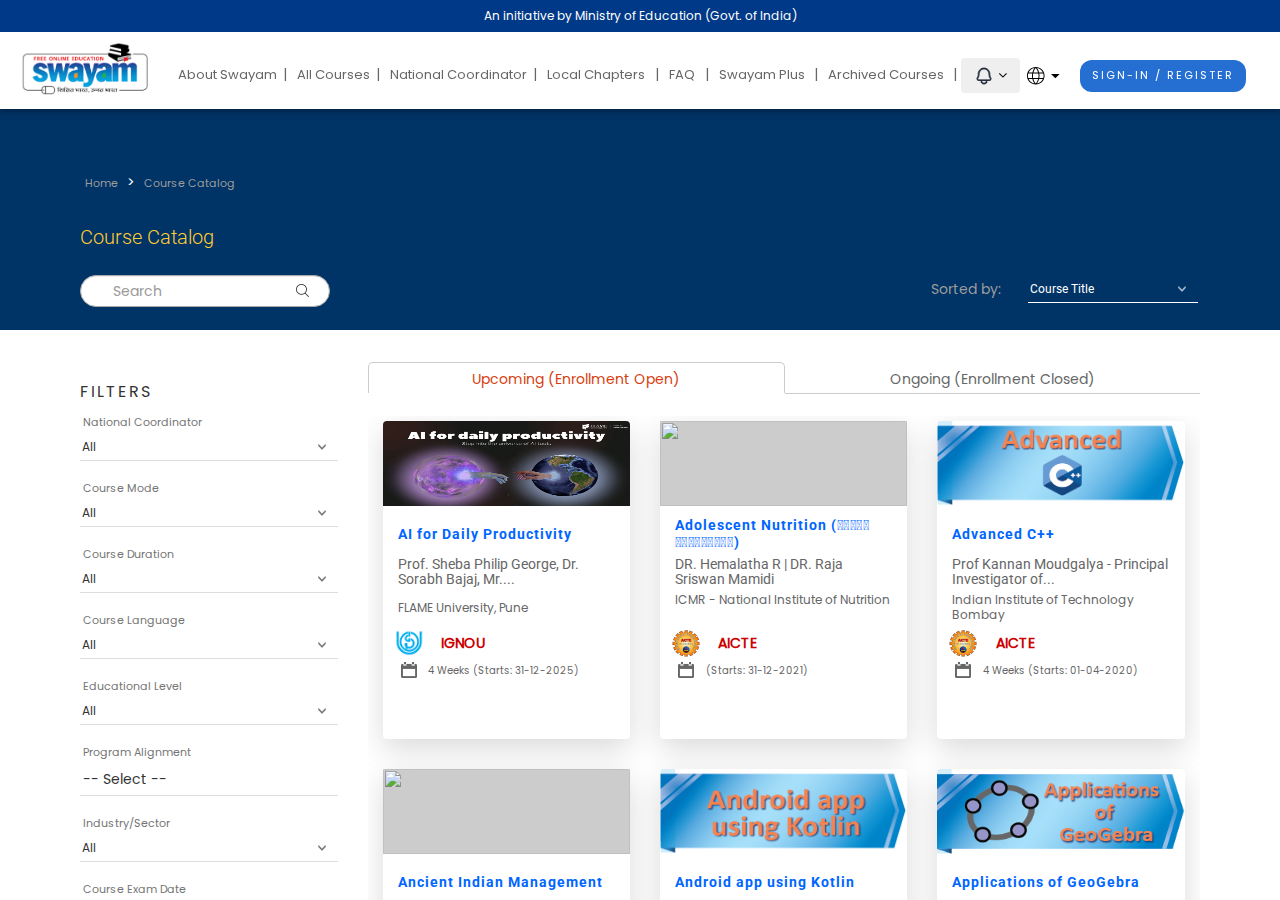Click the calendar icon on the Advanced C++ card
Viewport: 1280px width, 900px height.
coord(963,670)
